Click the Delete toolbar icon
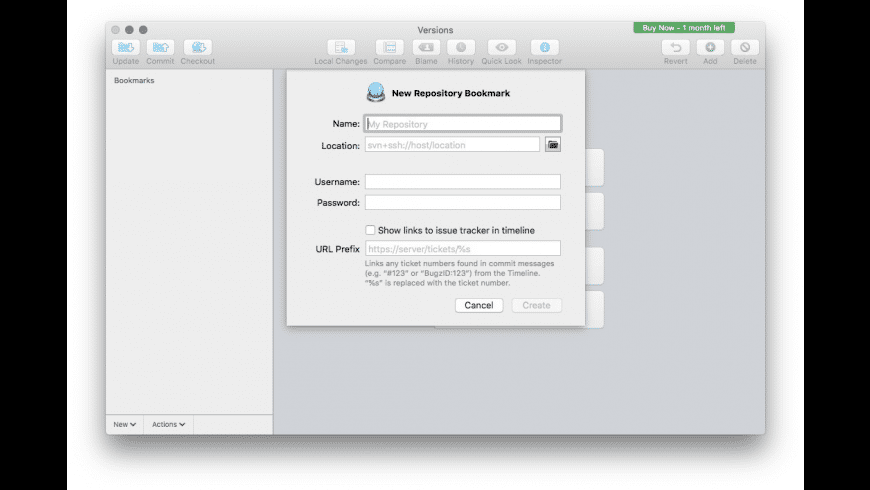870x490 pixels. pyautogui.click(x=745, y=48)
